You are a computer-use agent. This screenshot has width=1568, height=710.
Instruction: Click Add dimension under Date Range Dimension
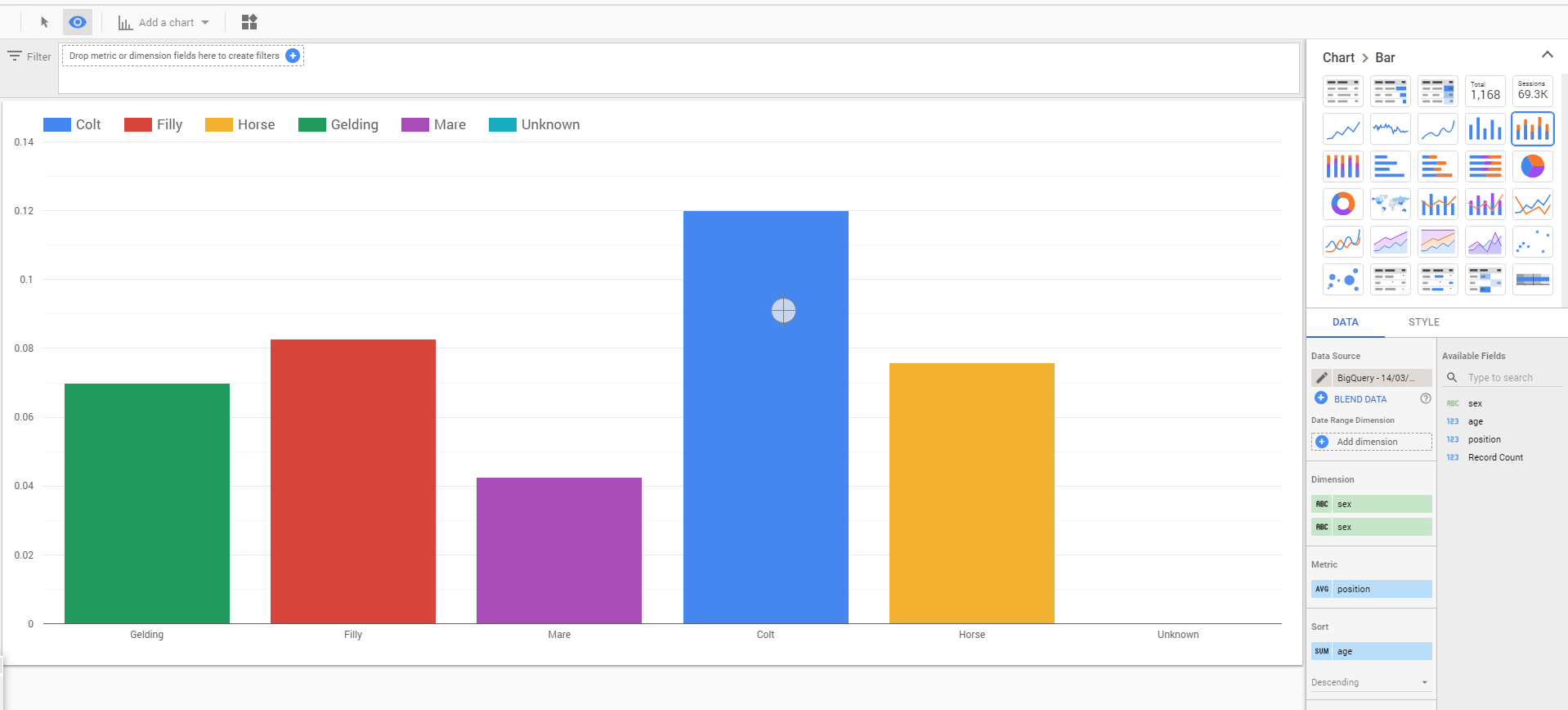point(1371,442)
